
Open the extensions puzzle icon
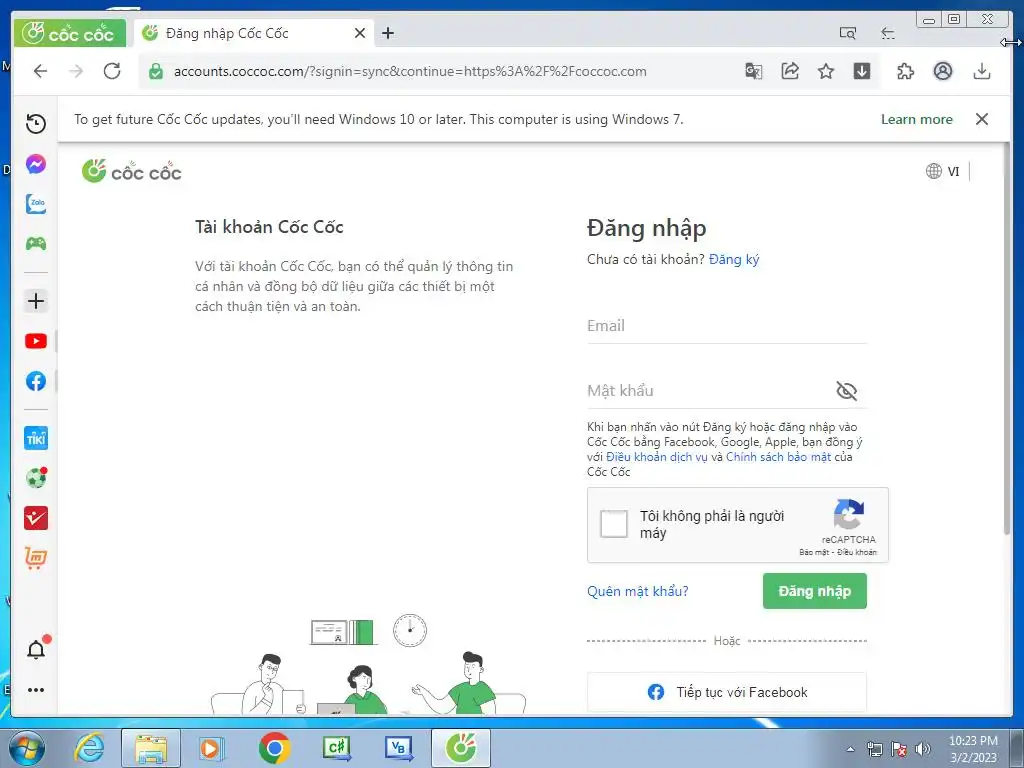tap(906, 71)
